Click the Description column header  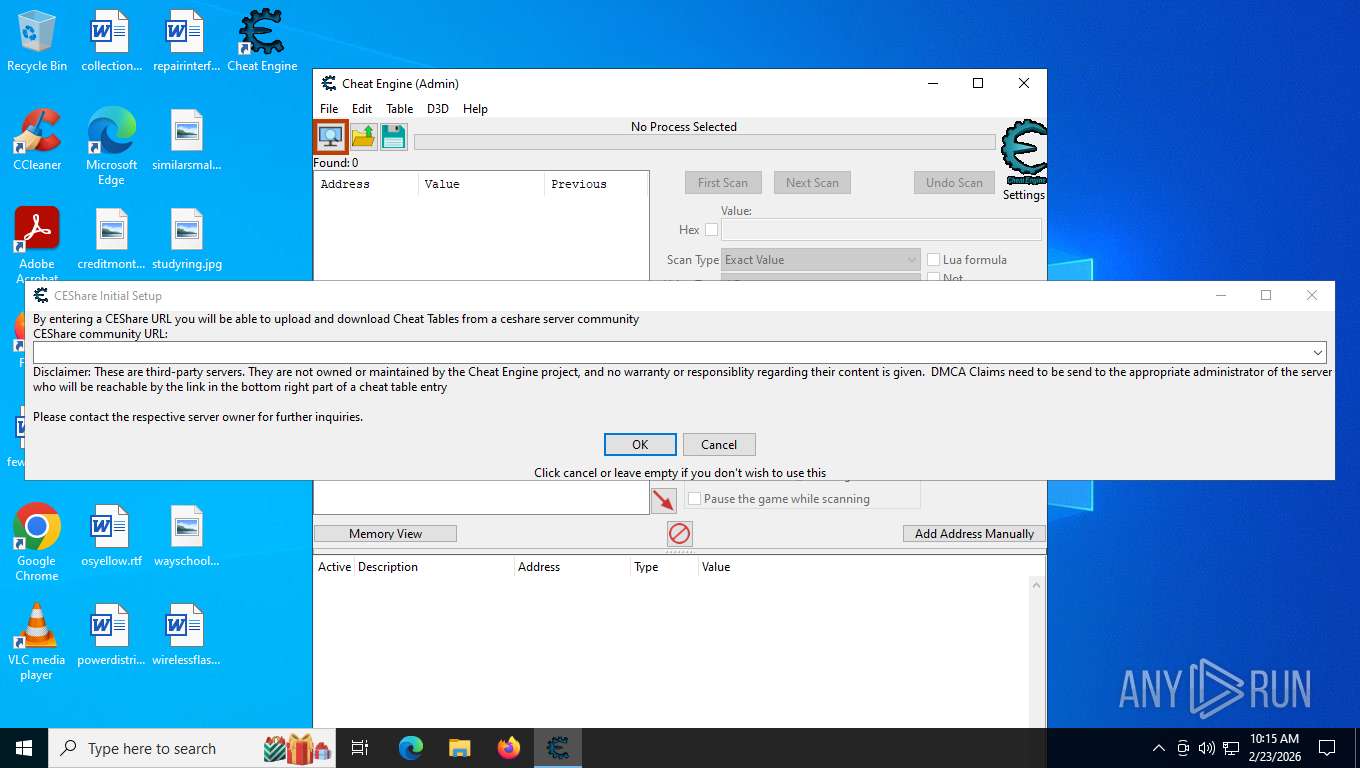(x=434, y=567)
